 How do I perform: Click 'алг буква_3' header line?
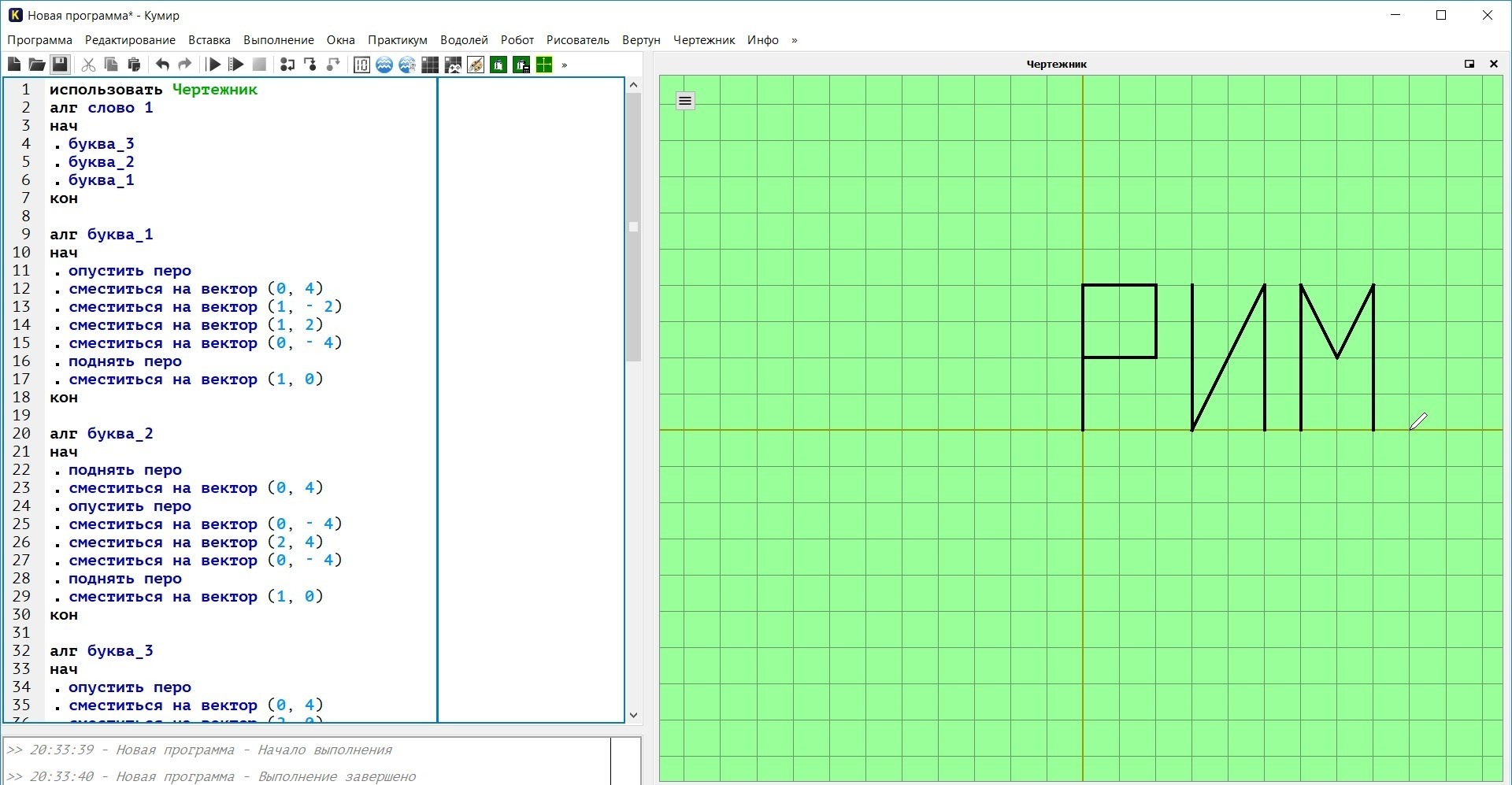(x=101, y=651)
